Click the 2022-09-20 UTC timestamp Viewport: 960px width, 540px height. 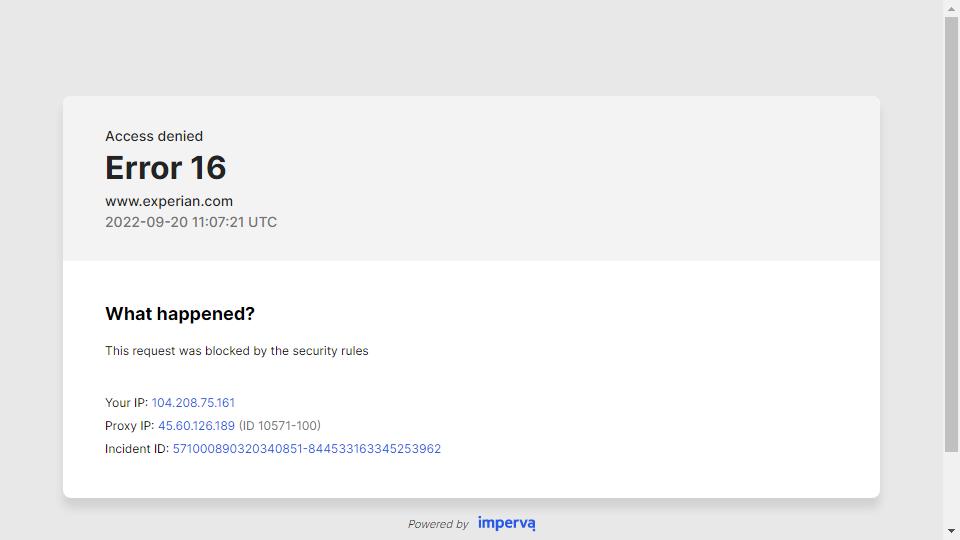click(x=191, y=222)
